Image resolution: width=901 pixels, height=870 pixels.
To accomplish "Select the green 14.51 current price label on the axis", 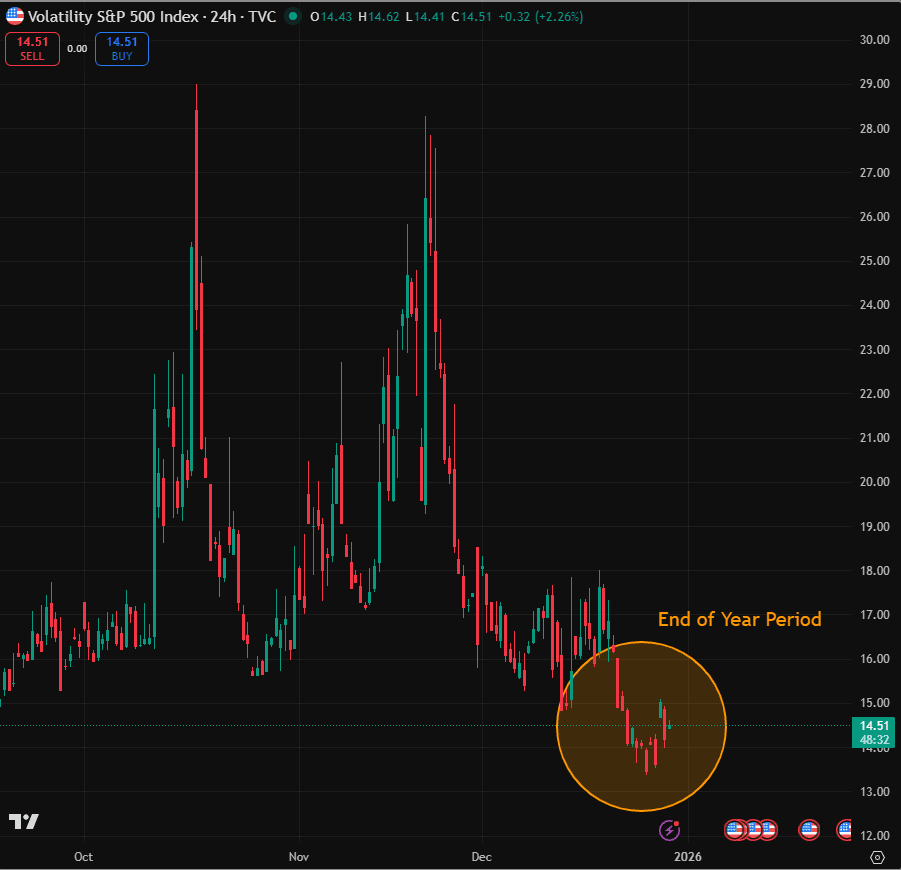I will click(x=874, y=726).
